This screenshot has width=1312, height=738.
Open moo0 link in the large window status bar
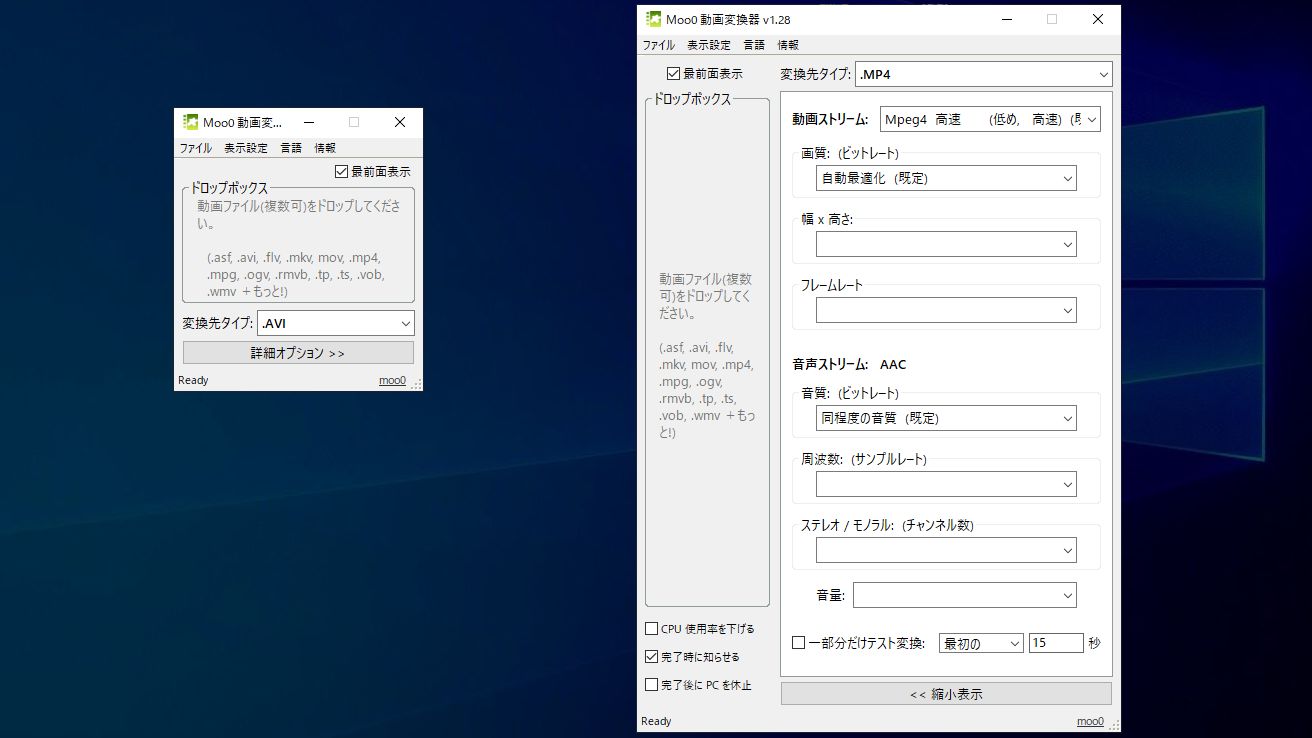(x=1090, y=721)
